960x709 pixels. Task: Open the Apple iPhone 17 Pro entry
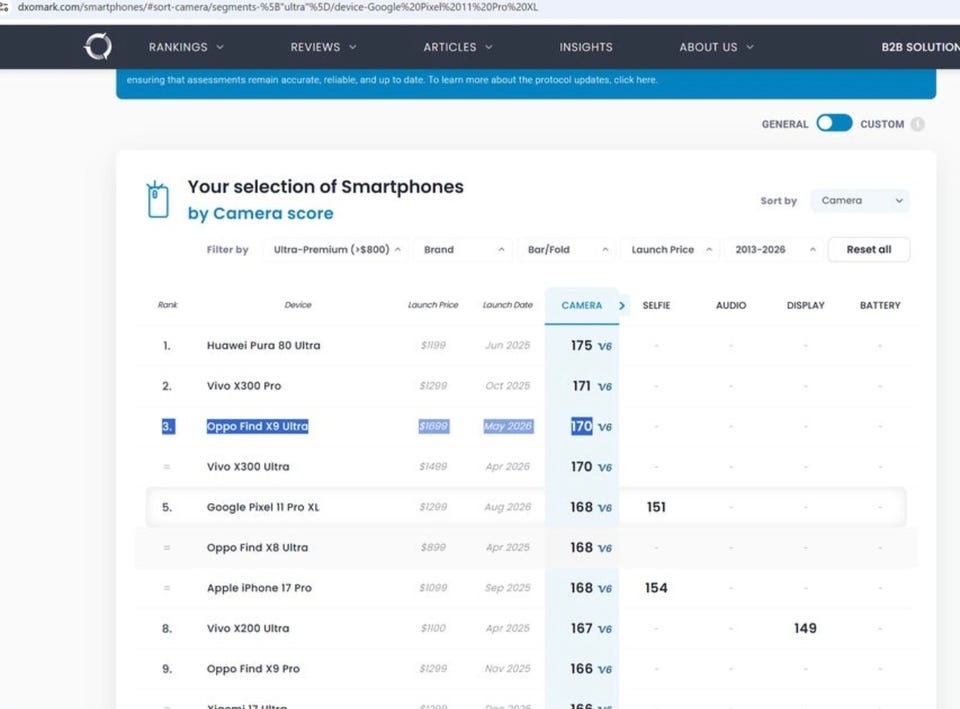point(259,588)
